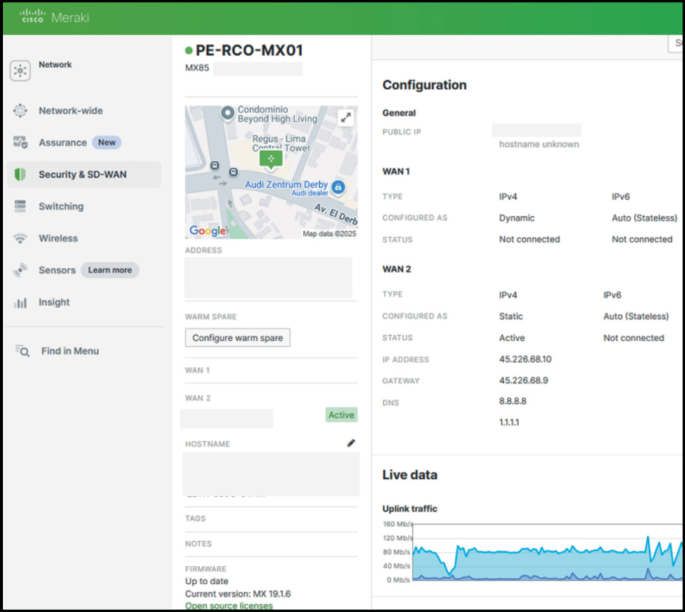
Task: Click the Network selector label
Action: (55, 65)
